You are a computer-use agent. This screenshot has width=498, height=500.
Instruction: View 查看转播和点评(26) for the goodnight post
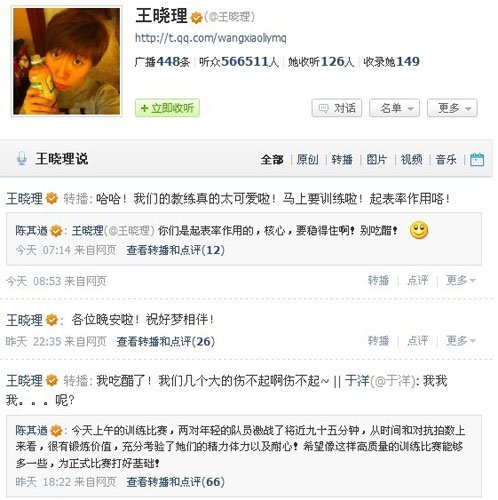(x=166, y=341)
